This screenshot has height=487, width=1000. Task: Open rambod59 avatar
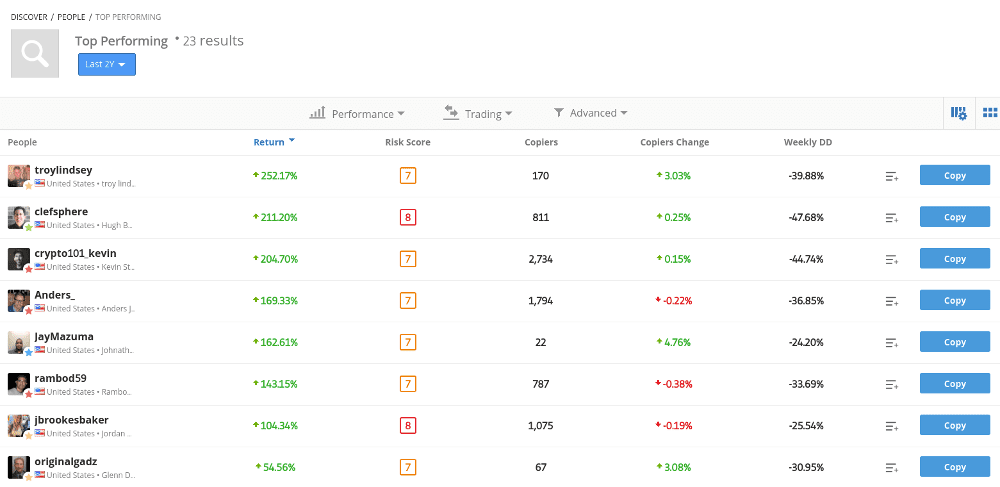pyautogui.click(x=18, y=384)
